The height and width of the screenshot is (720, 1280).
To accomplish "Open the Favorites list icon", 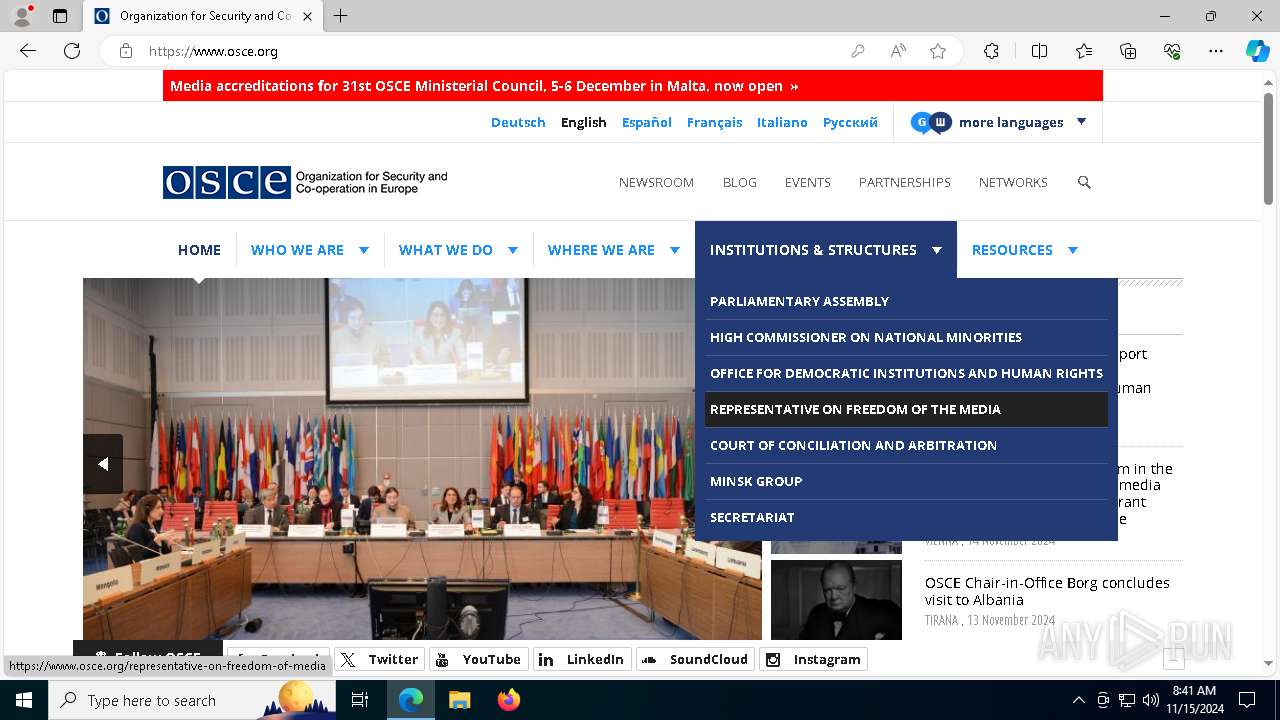I will click(1084, 51).
